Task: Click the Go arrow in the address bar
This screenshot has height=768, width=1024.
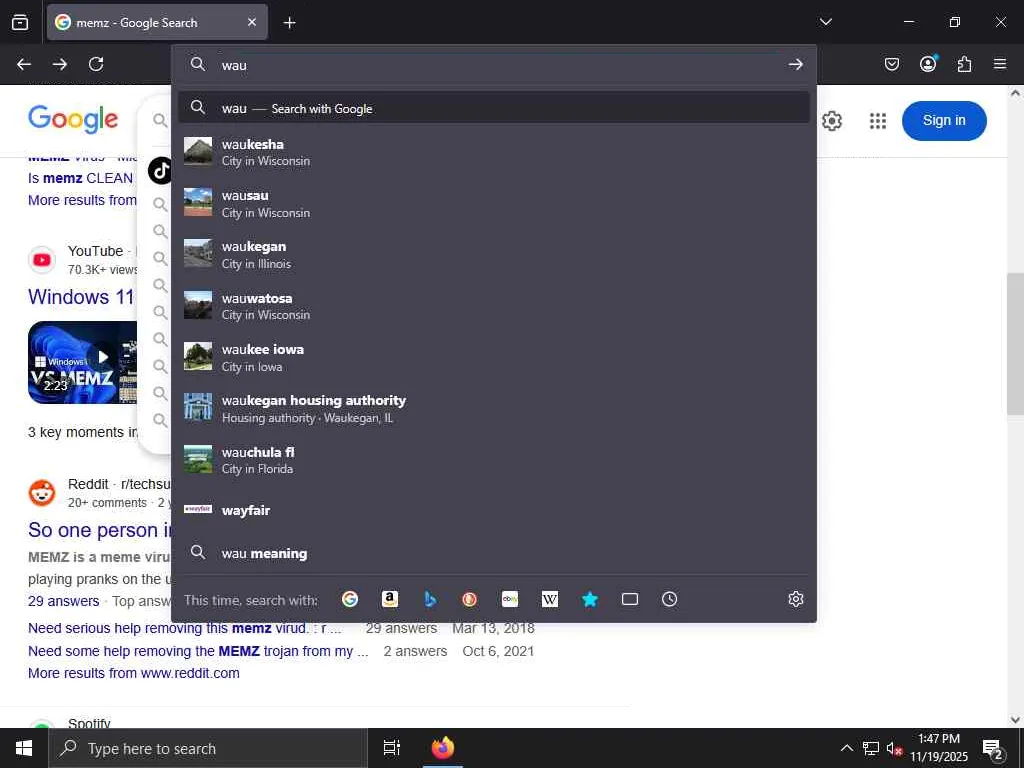Action: coord(795,64)
